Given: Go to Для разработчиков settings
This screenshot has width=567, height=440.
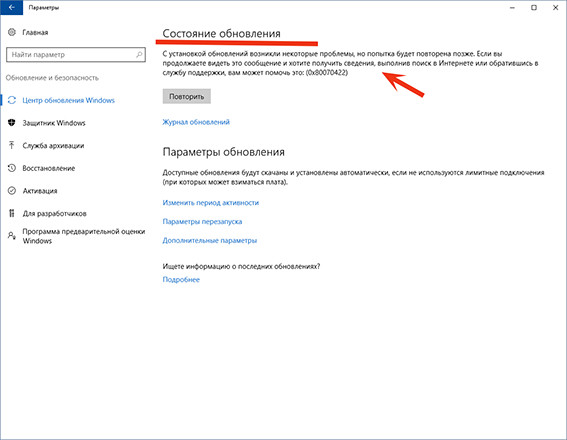Looking at the screenshot, I should pos(55,214).
